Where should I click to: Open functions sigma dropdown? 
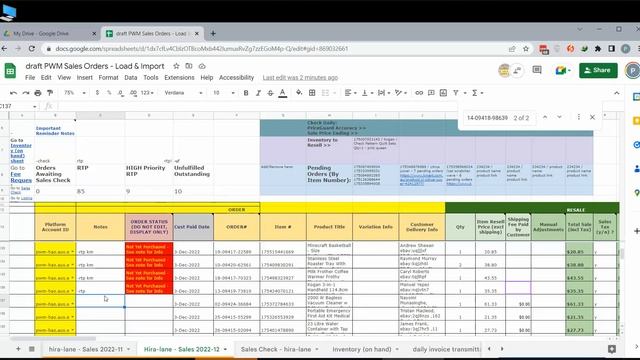point(478,93)
